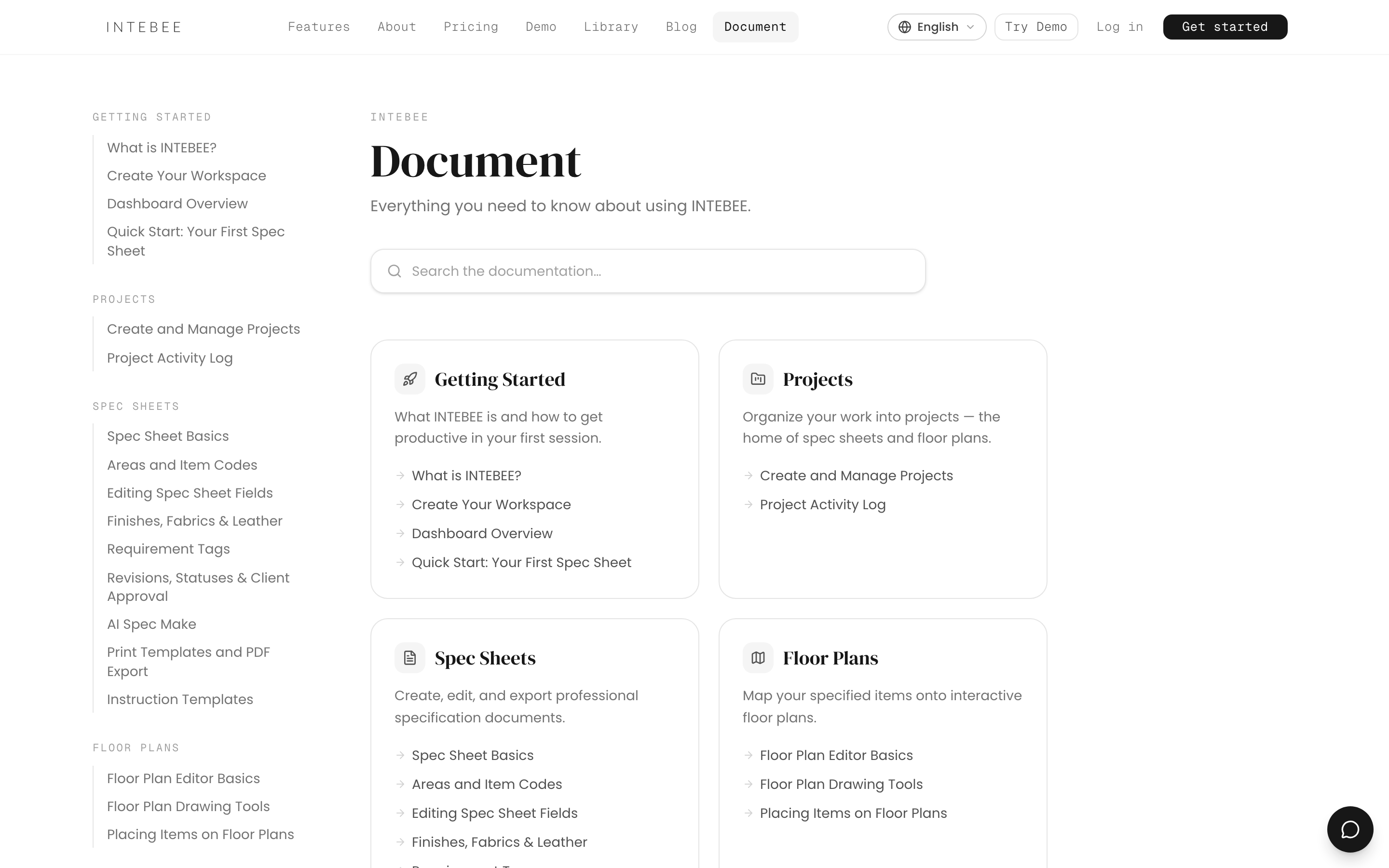Open sidebar link Requirement Tags
The height and width of the screenshot is (868, 1389).
[x=168, y=549]
